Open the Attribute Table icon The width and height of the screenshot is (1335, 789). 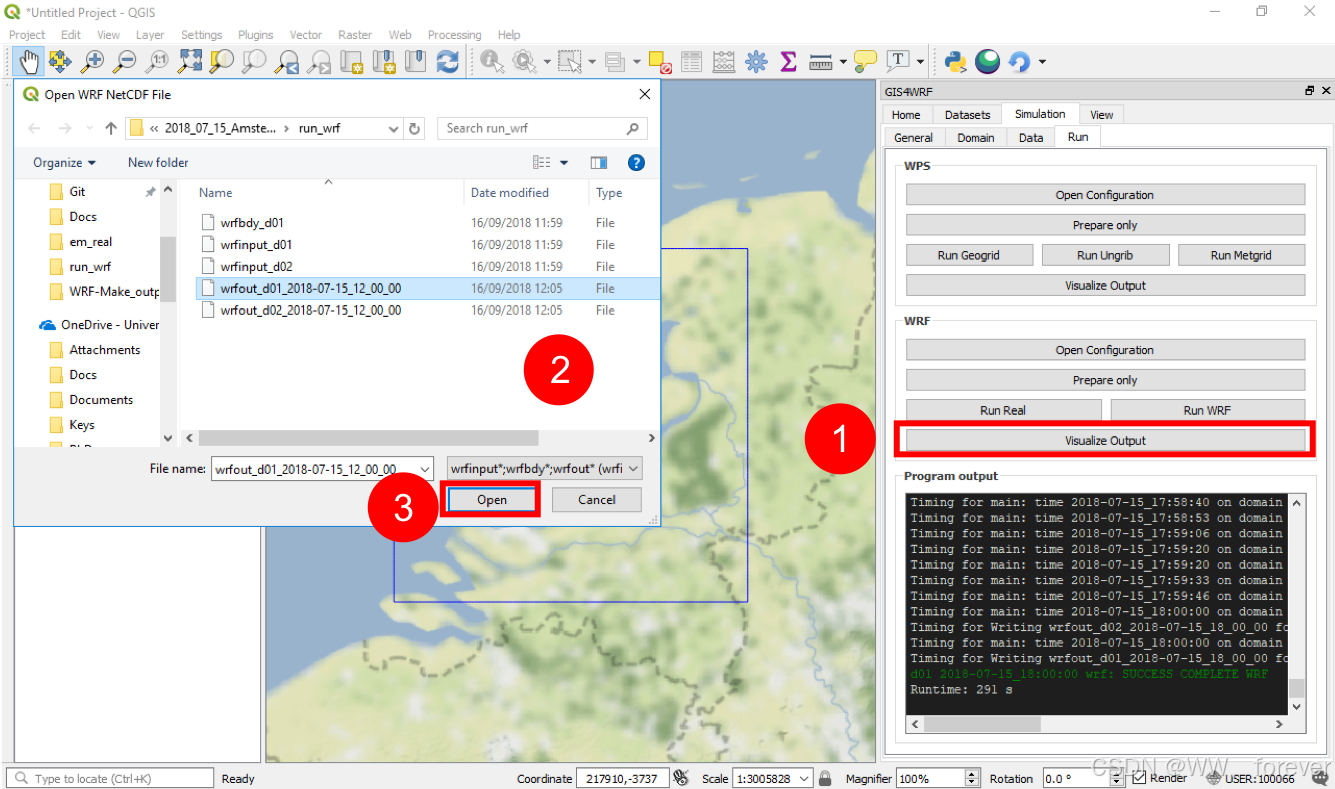(x=691, y=62)
